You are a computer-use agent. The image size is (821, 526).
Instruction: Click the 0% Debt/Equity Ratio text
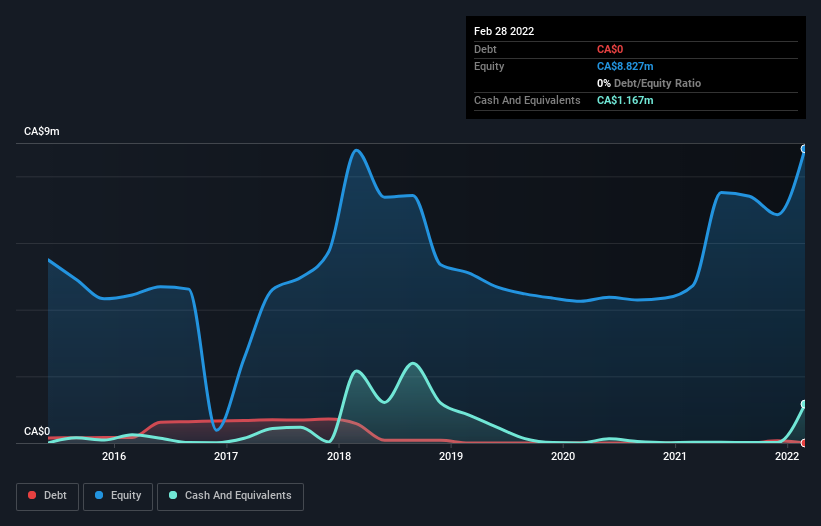pyautogui.click(x=649, y=83)
